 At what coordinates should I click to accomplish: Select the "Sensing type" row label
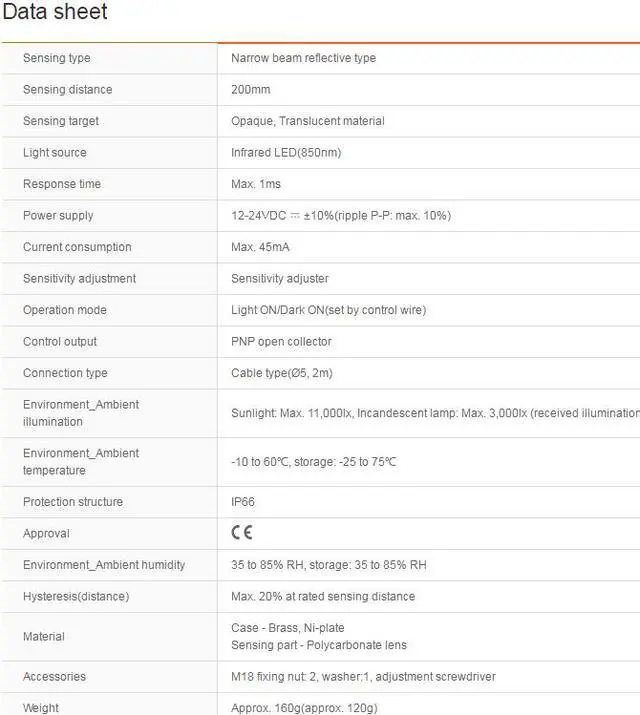57,58
